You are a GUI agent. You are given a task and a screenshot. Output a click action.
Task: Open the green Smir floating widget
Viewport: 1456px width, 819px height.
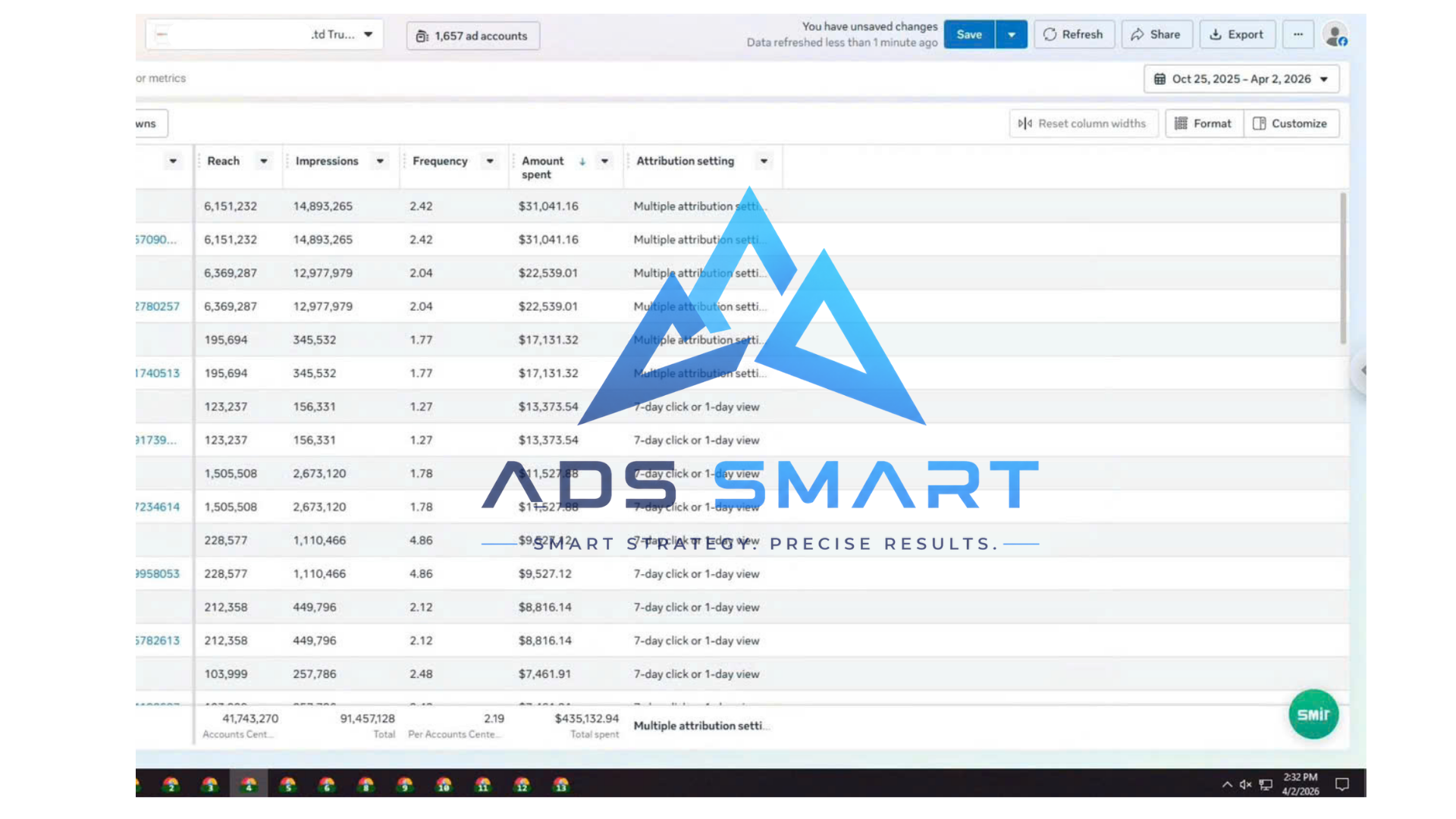coord(1313,714)
